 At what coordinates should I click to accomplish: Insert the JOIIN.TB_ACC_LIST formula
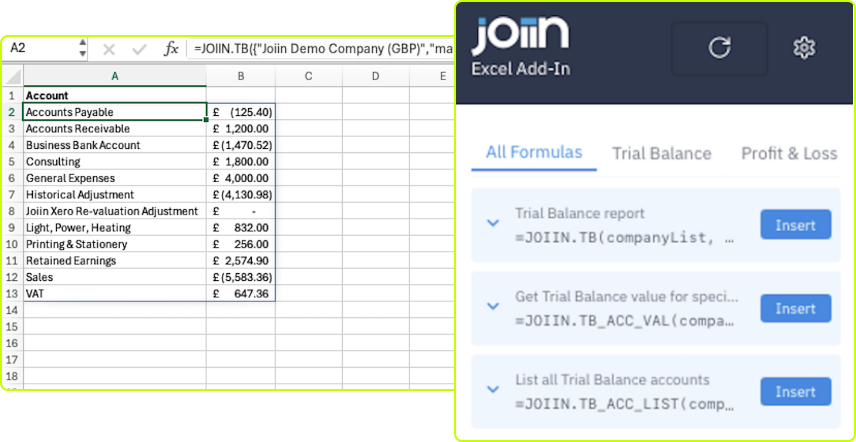tap(795, 392)
